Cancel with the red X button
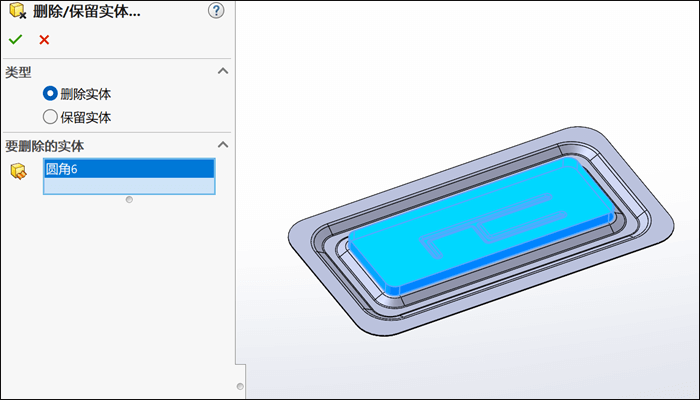Screen dimensions: 700x400 coord(44,40)
